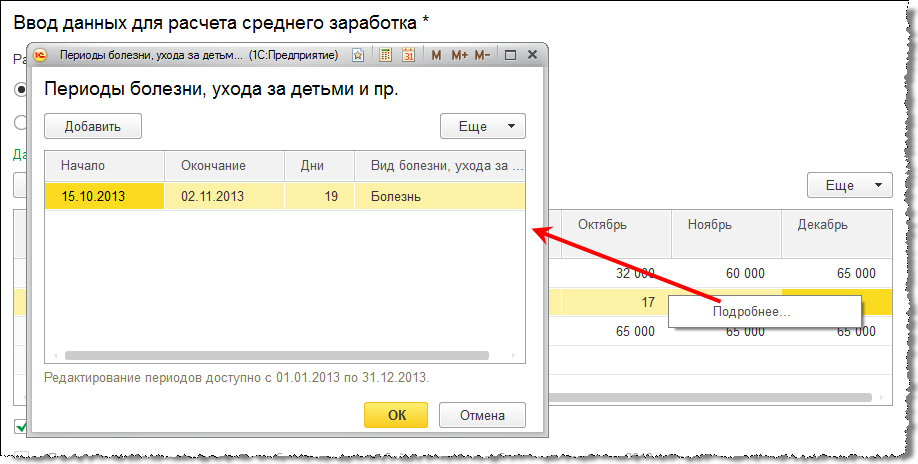Maximize the periods dialog window
This screenshot has width=918, height=464.
[x=510, y=55]
